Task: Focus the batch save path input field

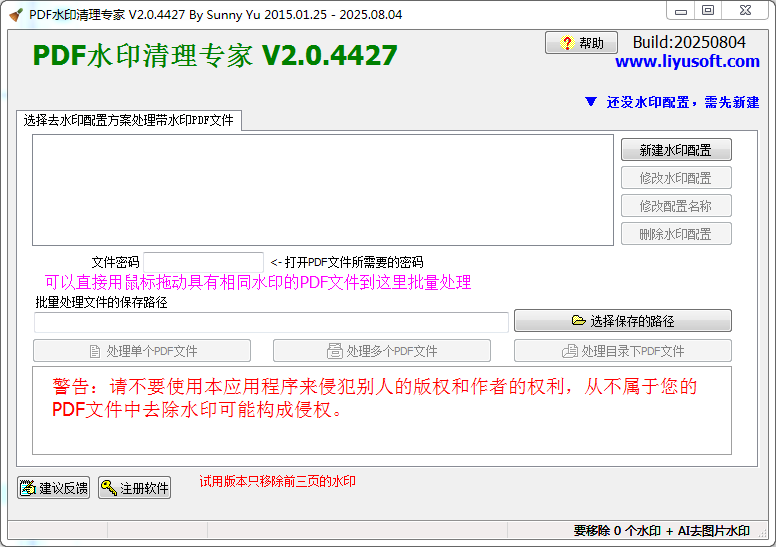Action: [x=271, y=322]
